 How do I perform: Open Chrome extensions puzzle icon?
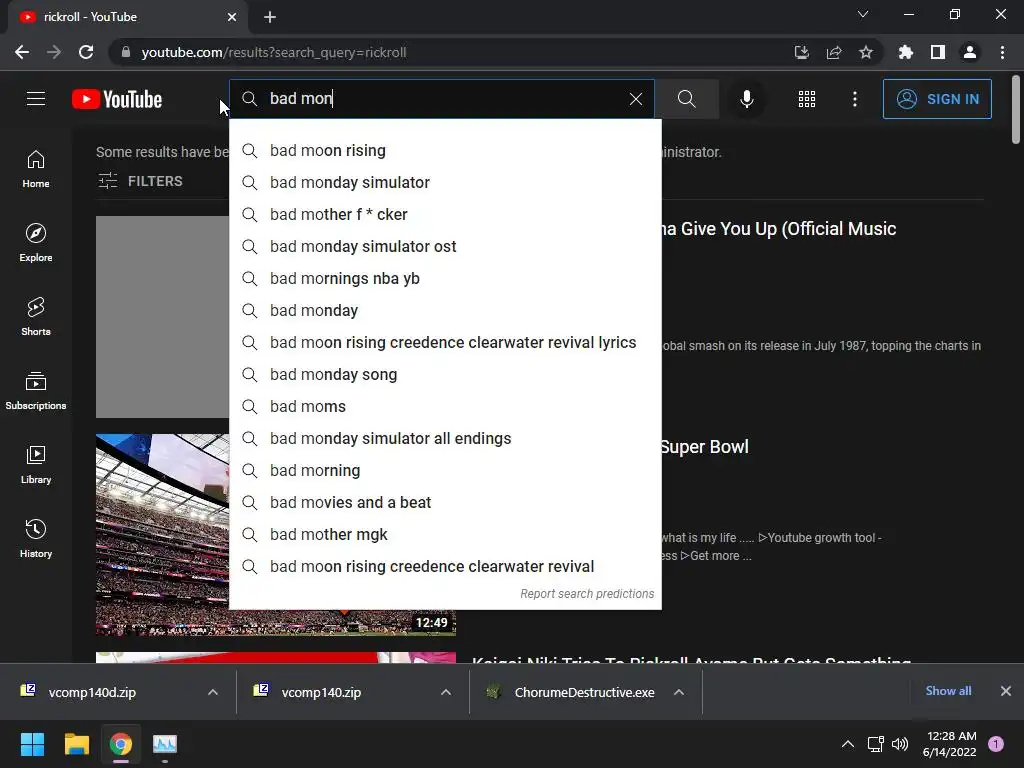(906, 52)
